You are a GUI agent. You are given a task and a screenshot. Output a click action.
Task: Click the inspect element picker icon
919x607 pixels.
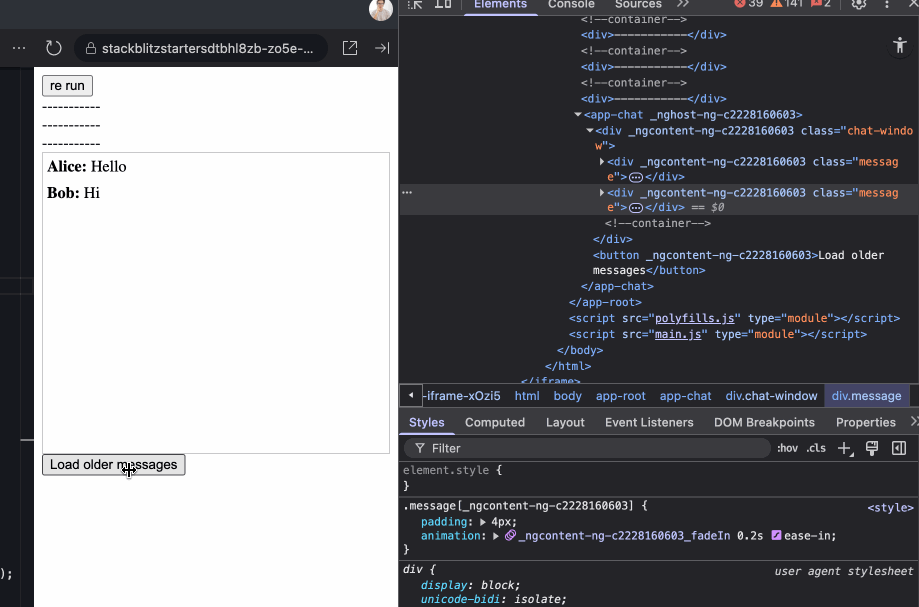[x=415, y=5]
